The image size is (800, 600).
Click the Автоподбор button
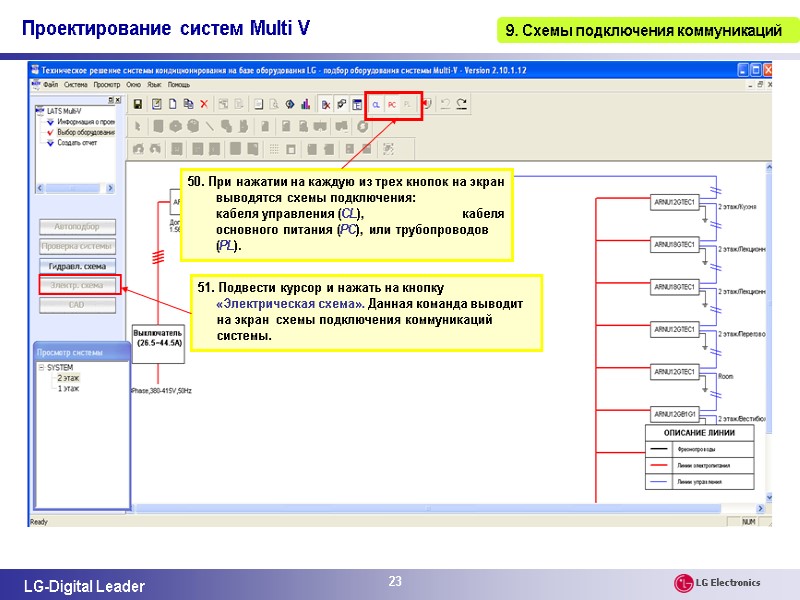point(77,227)
